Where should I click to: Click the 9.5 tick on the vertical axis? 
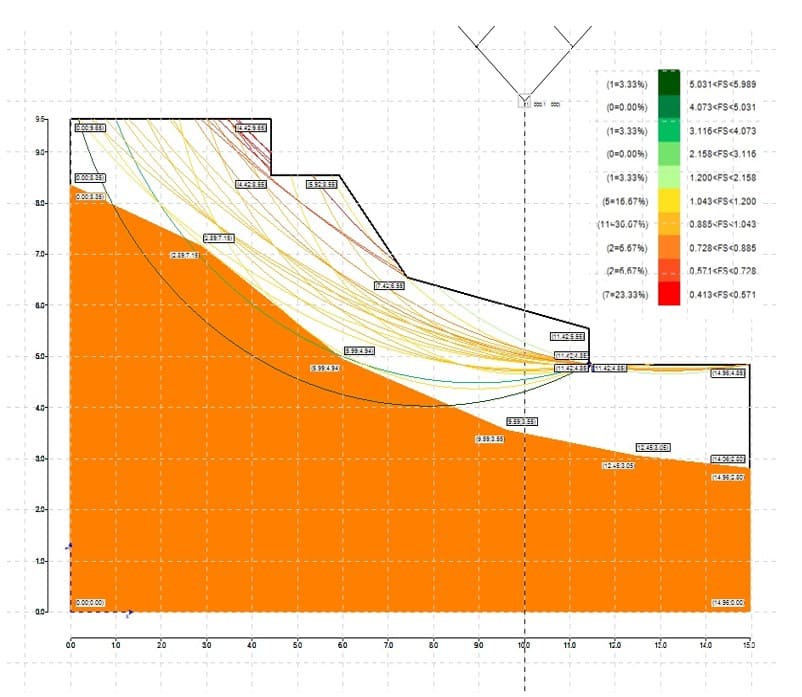40,119
